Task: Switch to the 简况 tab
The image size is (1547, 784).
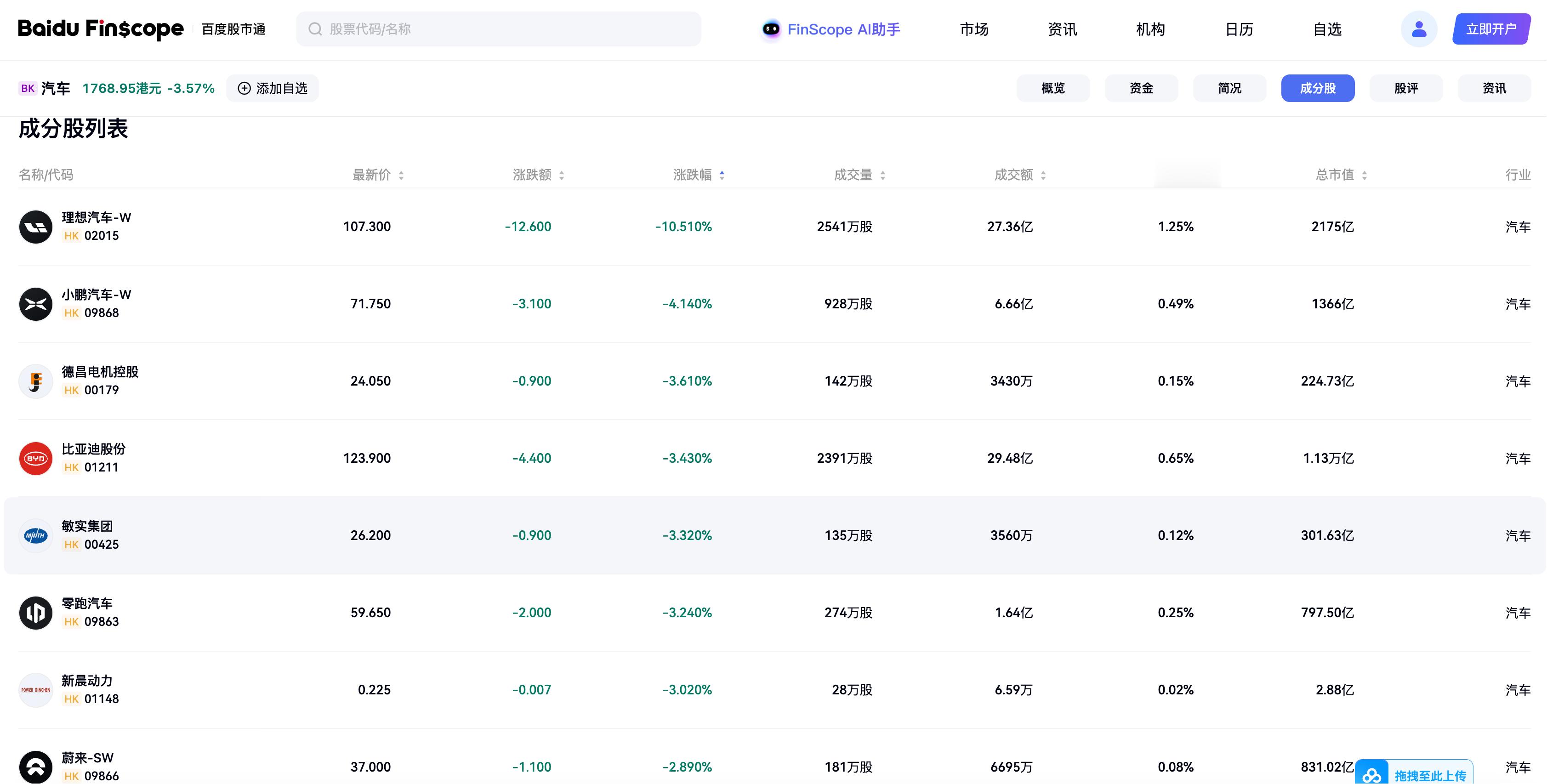Action: pos(1229,88)
